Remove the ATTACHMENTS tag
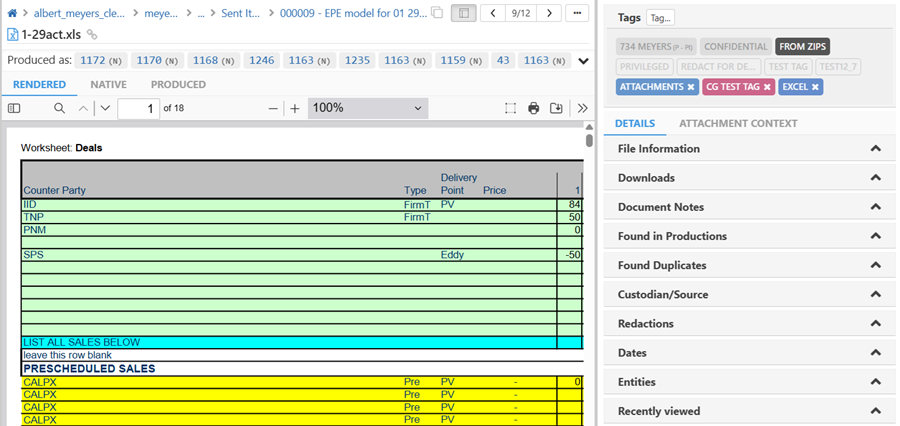 pos(690,87)
